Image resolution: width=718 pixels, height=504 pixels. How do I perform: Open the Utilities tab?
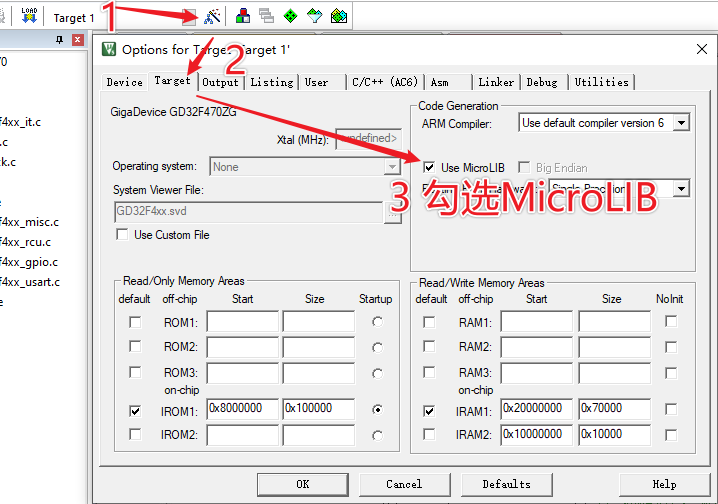(x=601, y=82)
